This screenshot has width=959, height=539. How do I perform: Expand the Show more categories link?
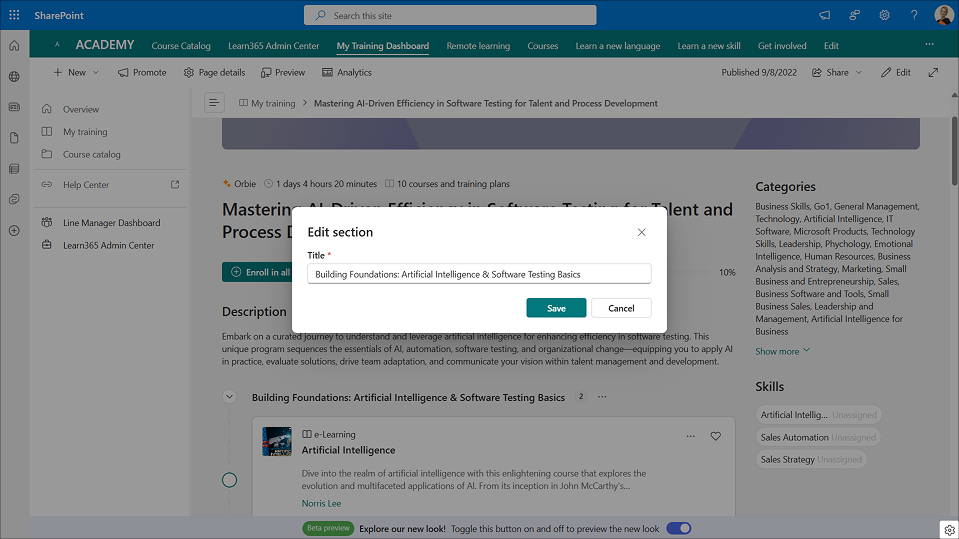coord(782,351)
